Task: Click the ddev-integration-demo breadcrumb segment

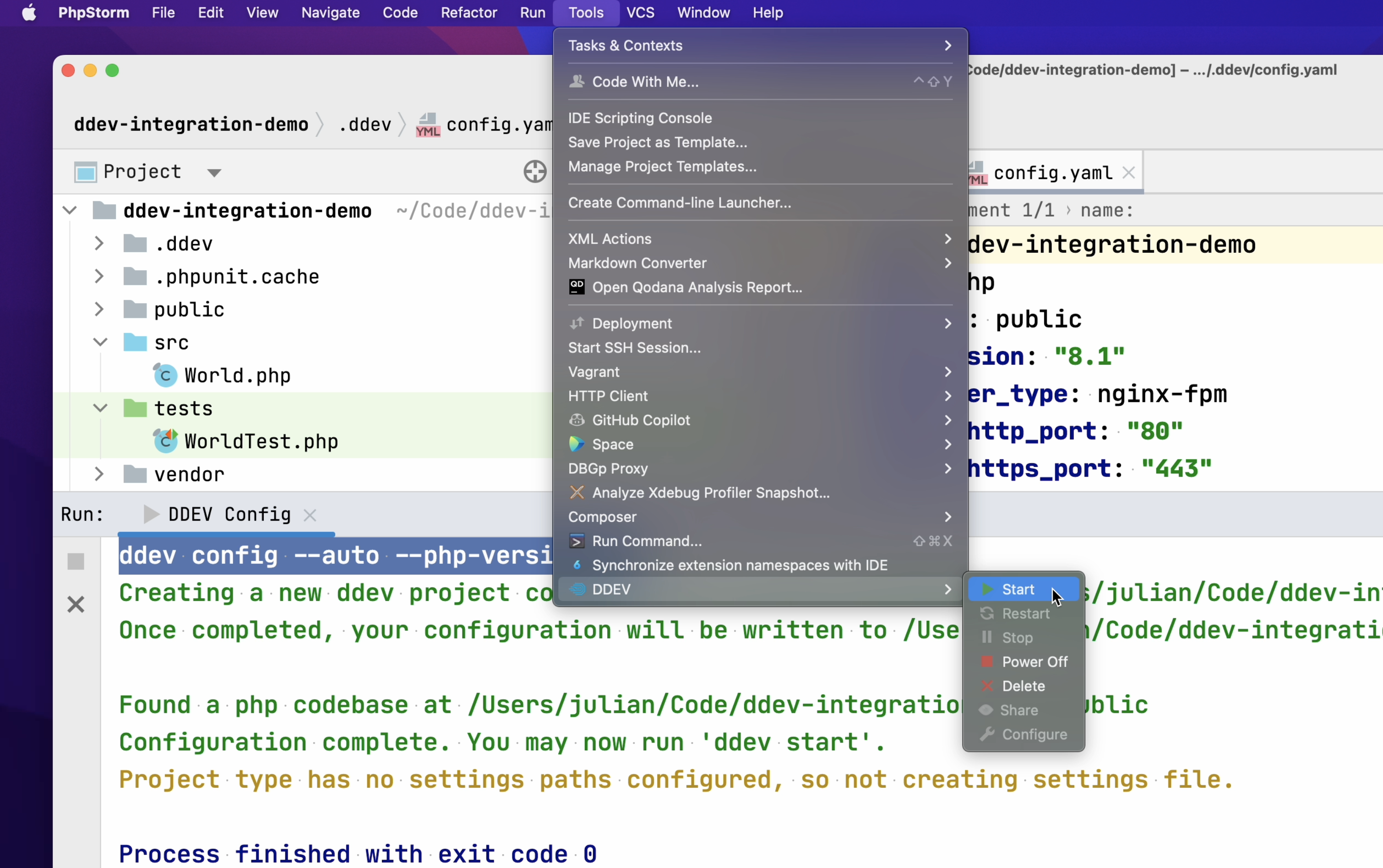Action: pyautogui.click(x=191, y=125)
